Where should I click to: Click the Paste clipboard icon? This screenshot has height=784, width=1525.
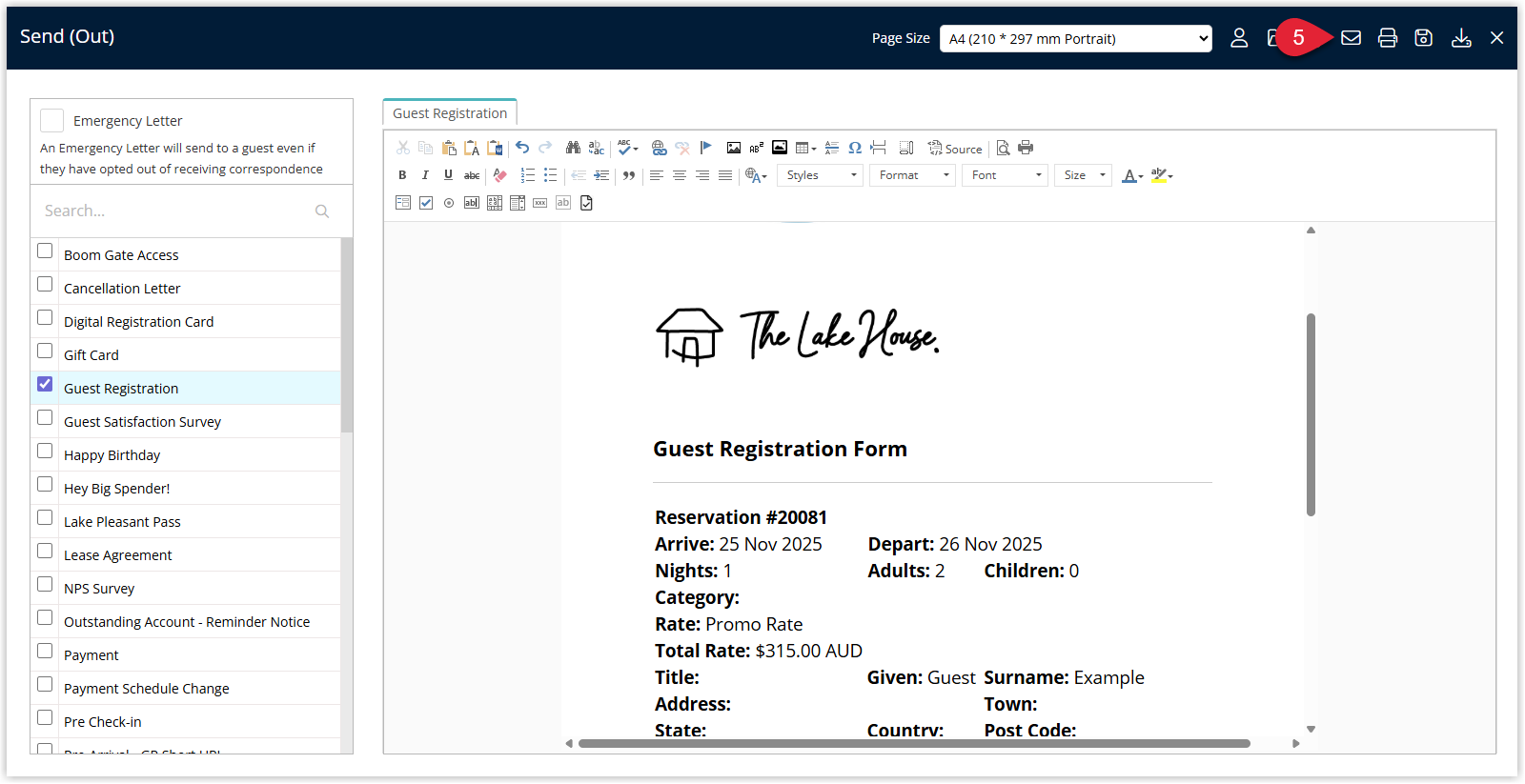[x=449, y=148]
